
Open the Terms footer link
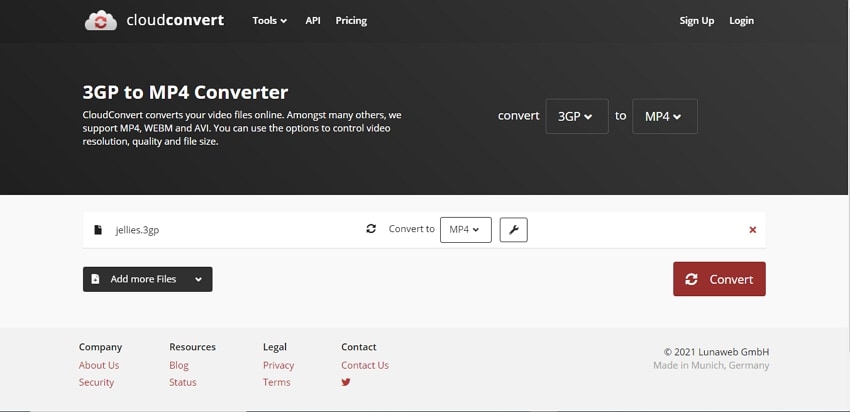276,382
